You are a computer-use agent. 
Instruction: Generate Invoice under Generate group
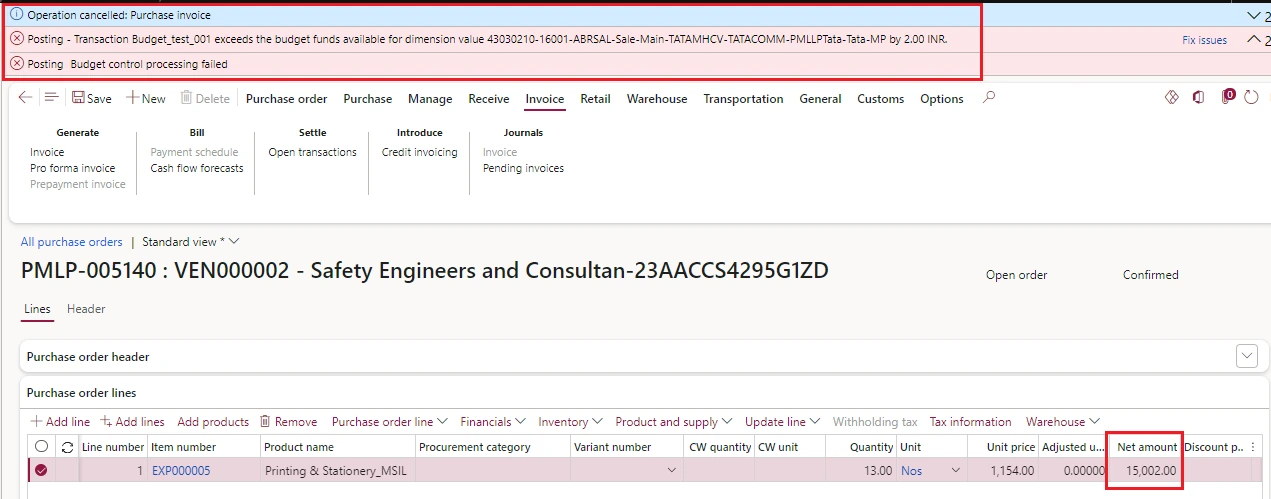pos(47,152)
